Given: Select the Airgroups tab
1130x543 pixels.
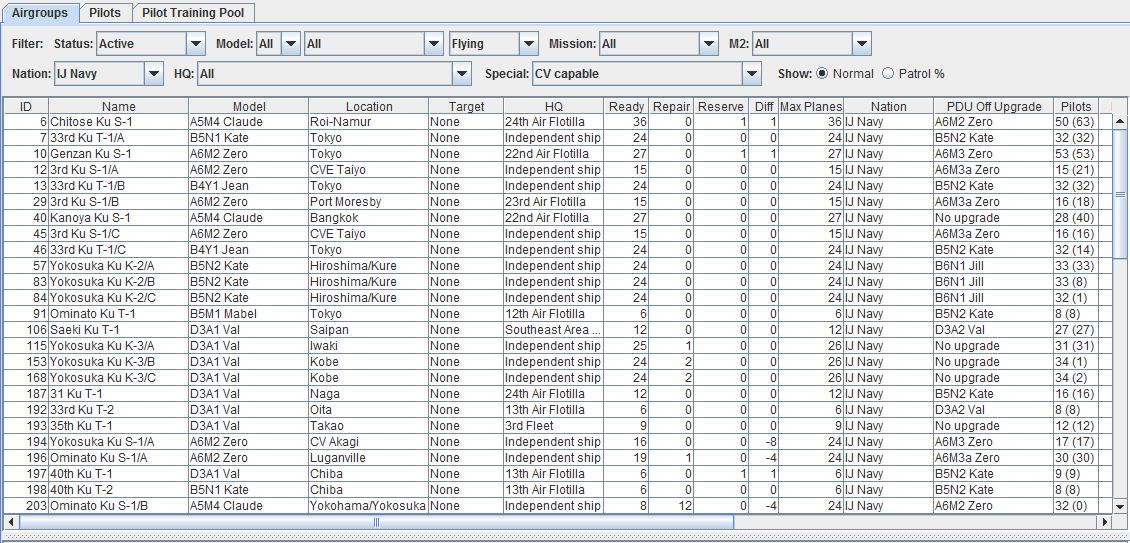Looking at the screenshot, I should 40,13.
